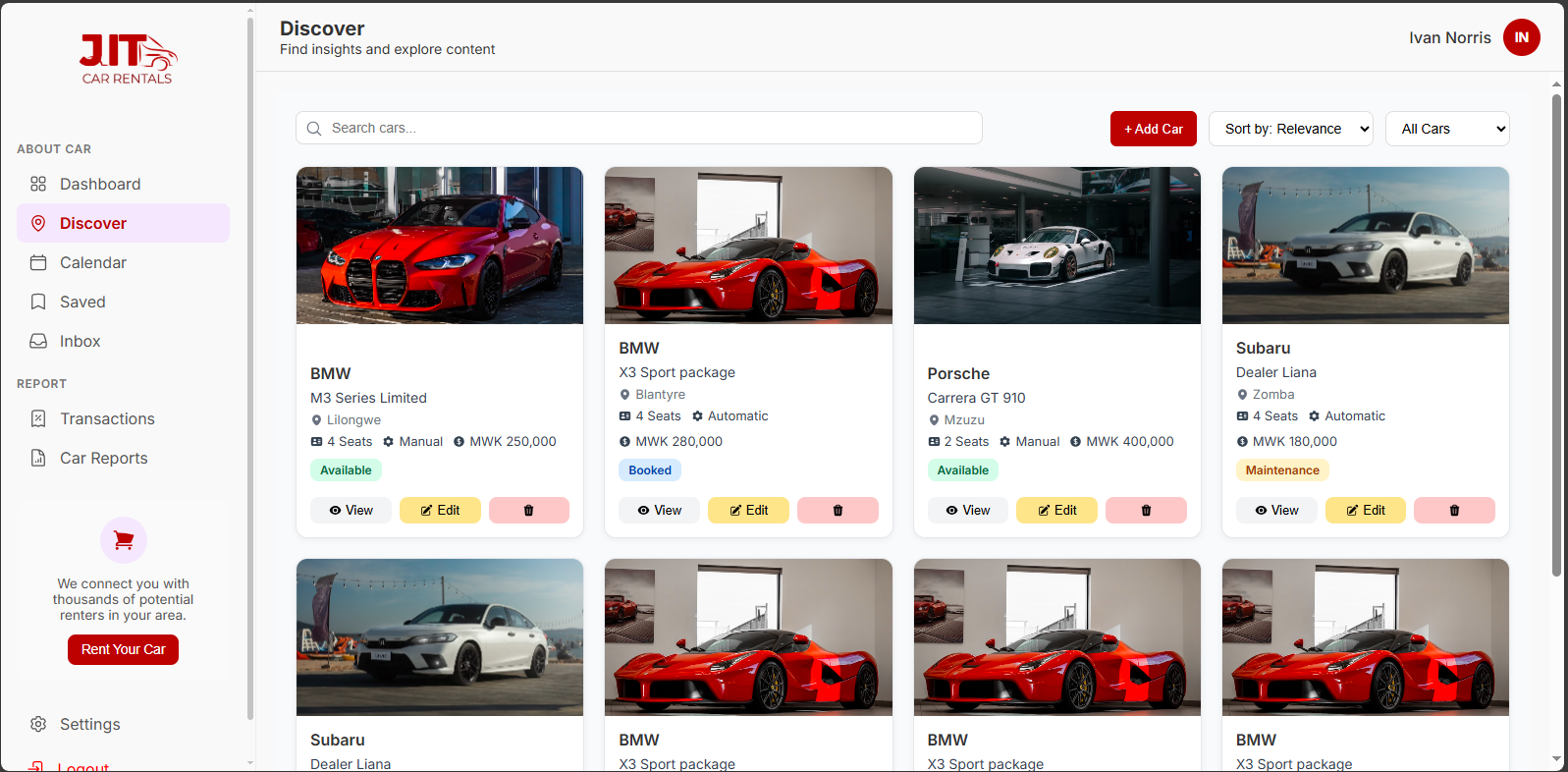
Task: Delete the Porsche Carrera GT 910 listing
Action: (1146, 511)
